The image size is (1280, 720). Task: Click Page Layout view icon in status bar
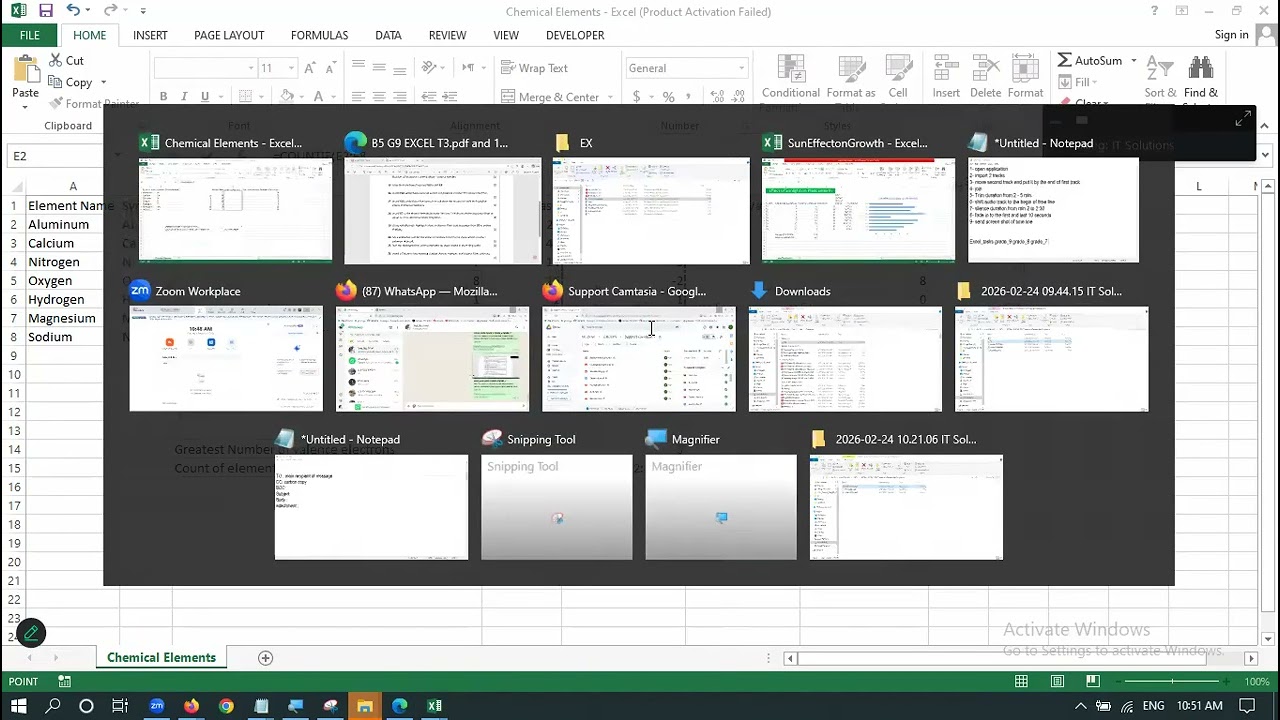(1057, 681)
